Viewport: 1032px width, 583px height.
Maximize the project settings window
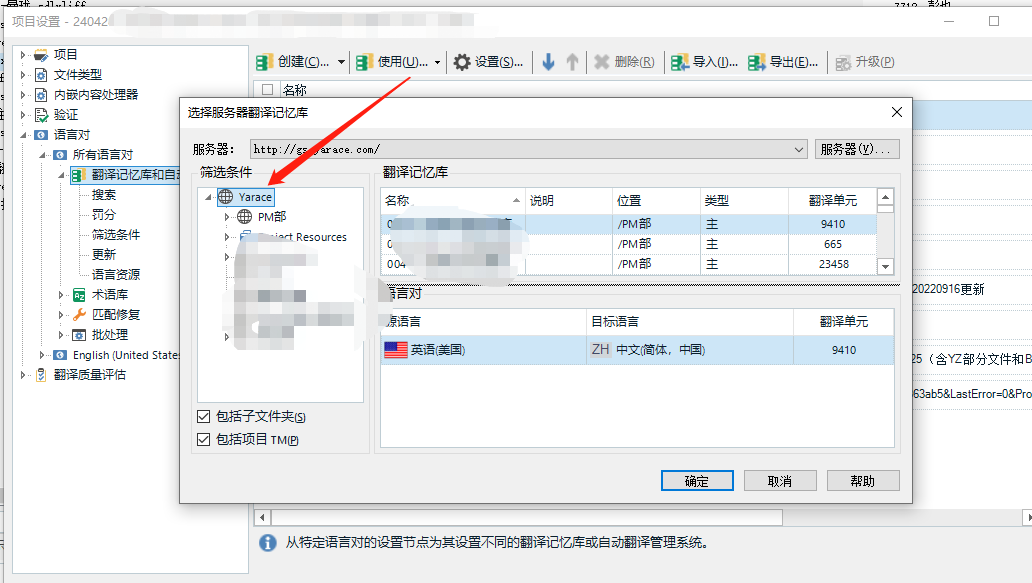pyautogui.click(x=994, y=21)
